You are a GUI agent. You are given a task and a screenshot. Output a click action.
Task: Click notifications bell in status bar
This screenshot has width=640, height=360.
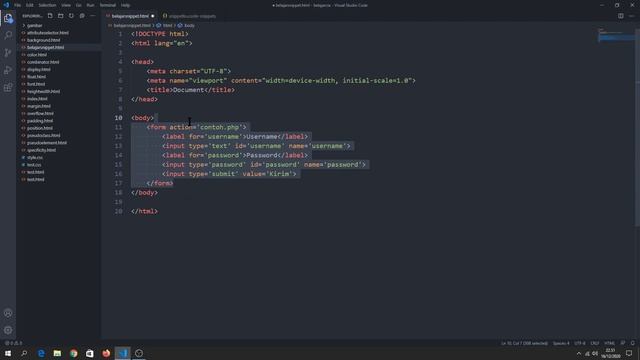tap(633, 343)
